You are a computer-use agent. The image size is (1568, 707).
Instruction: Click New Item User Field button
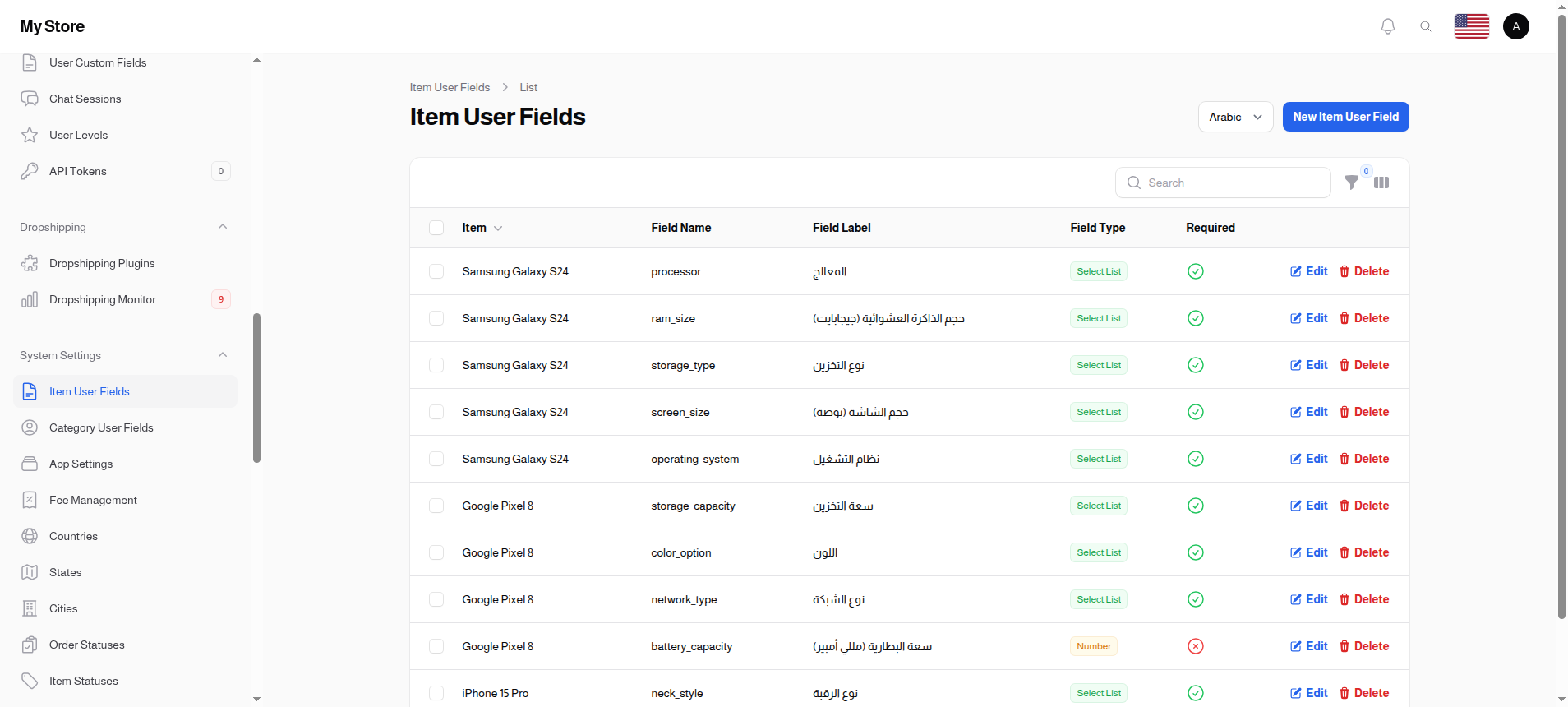point(1345,117)
